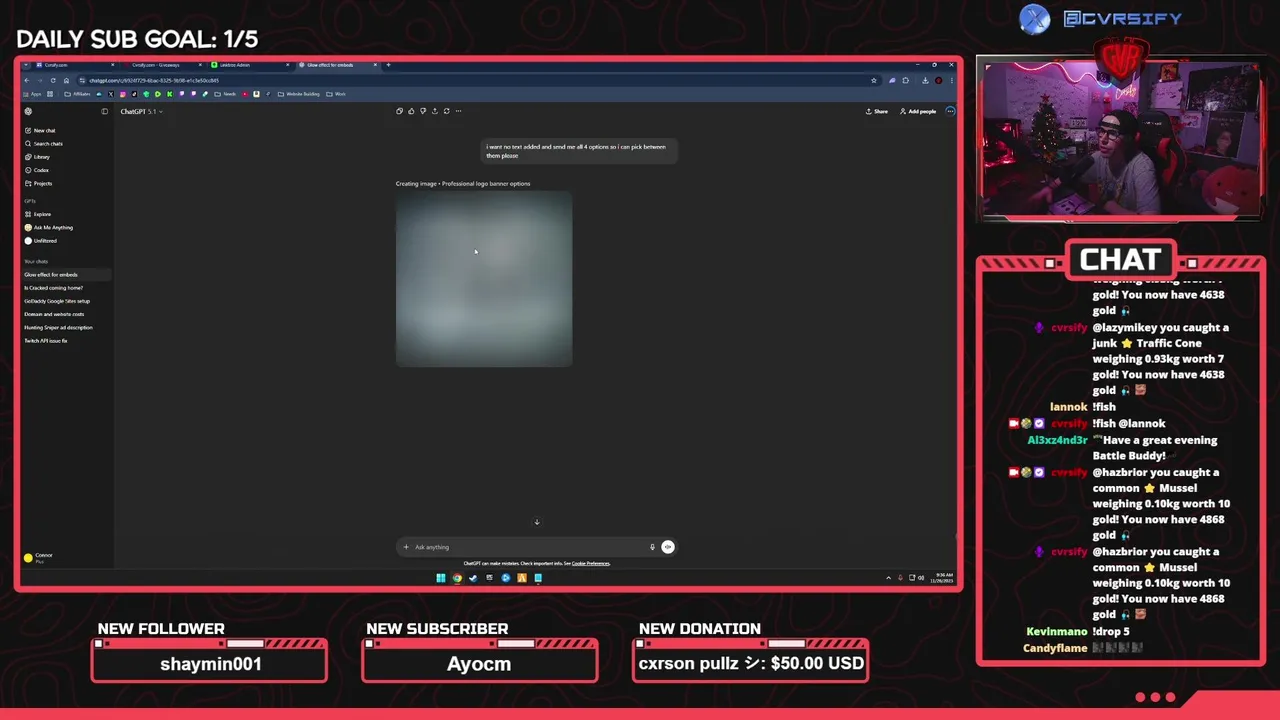This screenshot has width=1280, height=720.
Task: Open the X bookmark icon
Action: click(x=110, y=94)
